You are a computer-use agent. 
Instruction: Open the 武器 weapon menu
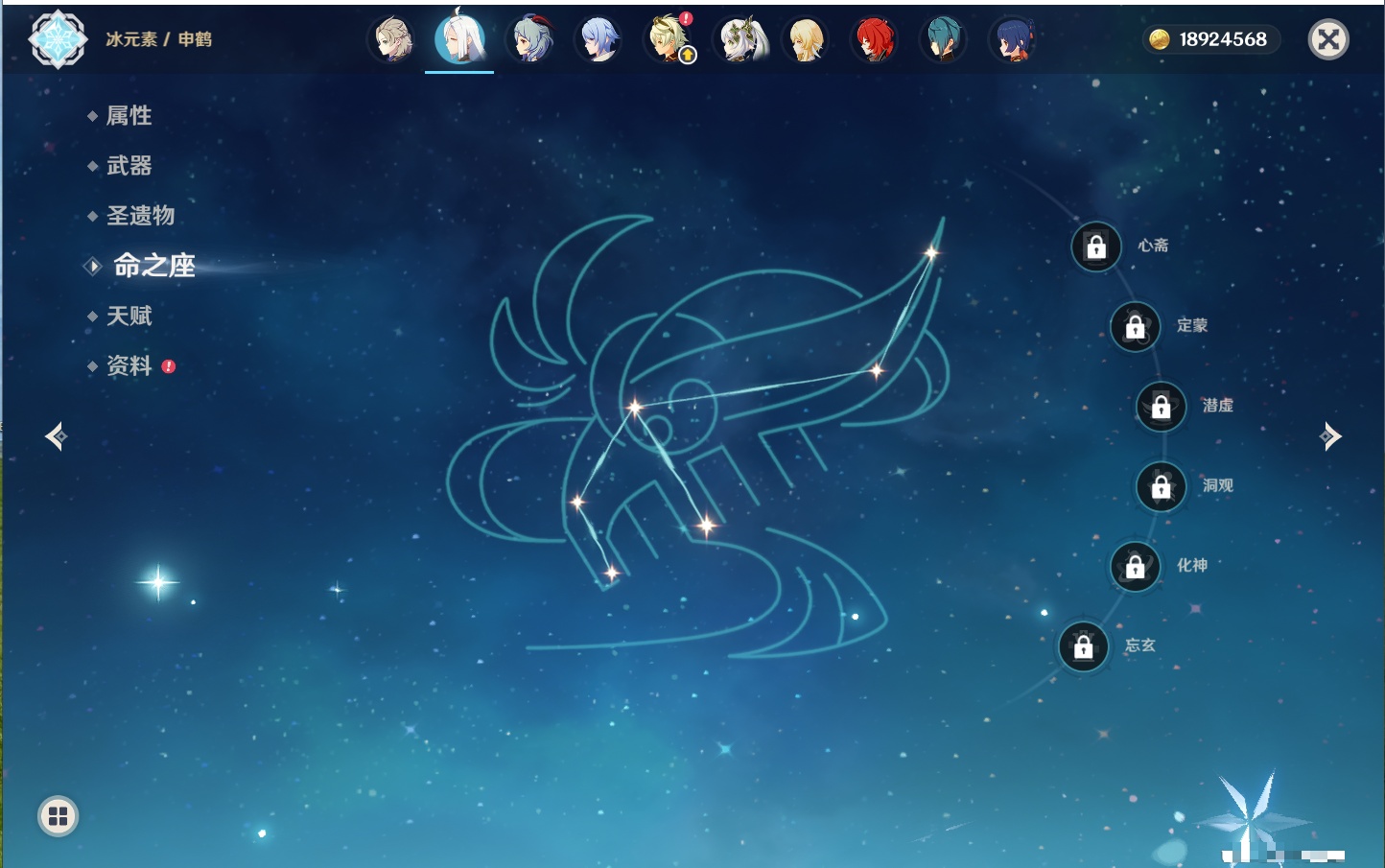click(x=129, y=166)
